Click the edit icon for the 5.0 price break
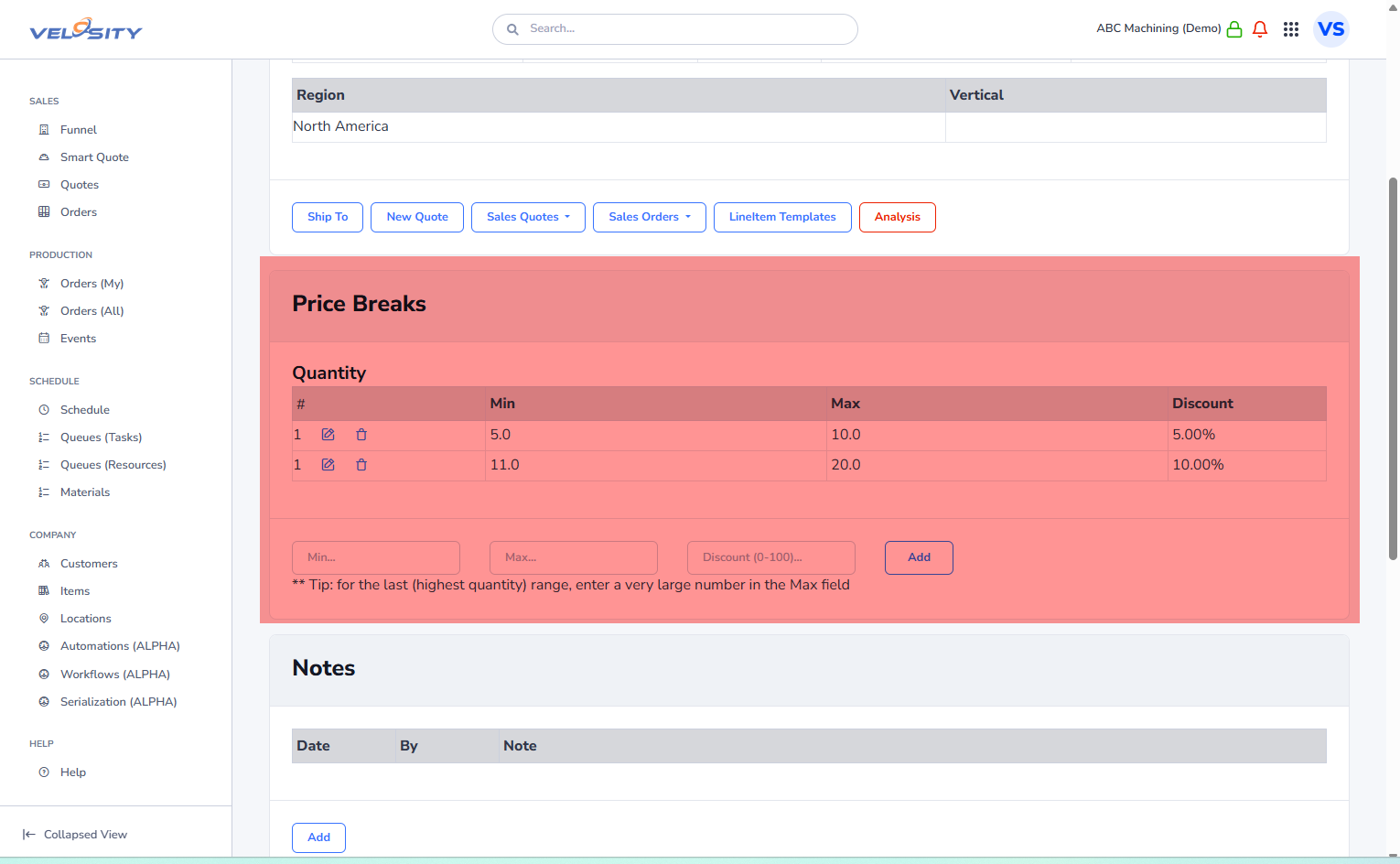The image size is (1400, 864). click(x=328, y=435)
